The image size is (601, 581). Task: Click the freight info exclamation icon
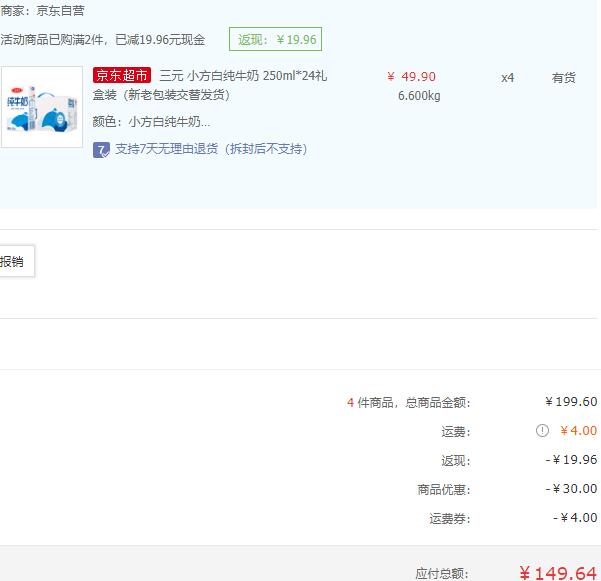click(542, 430)
